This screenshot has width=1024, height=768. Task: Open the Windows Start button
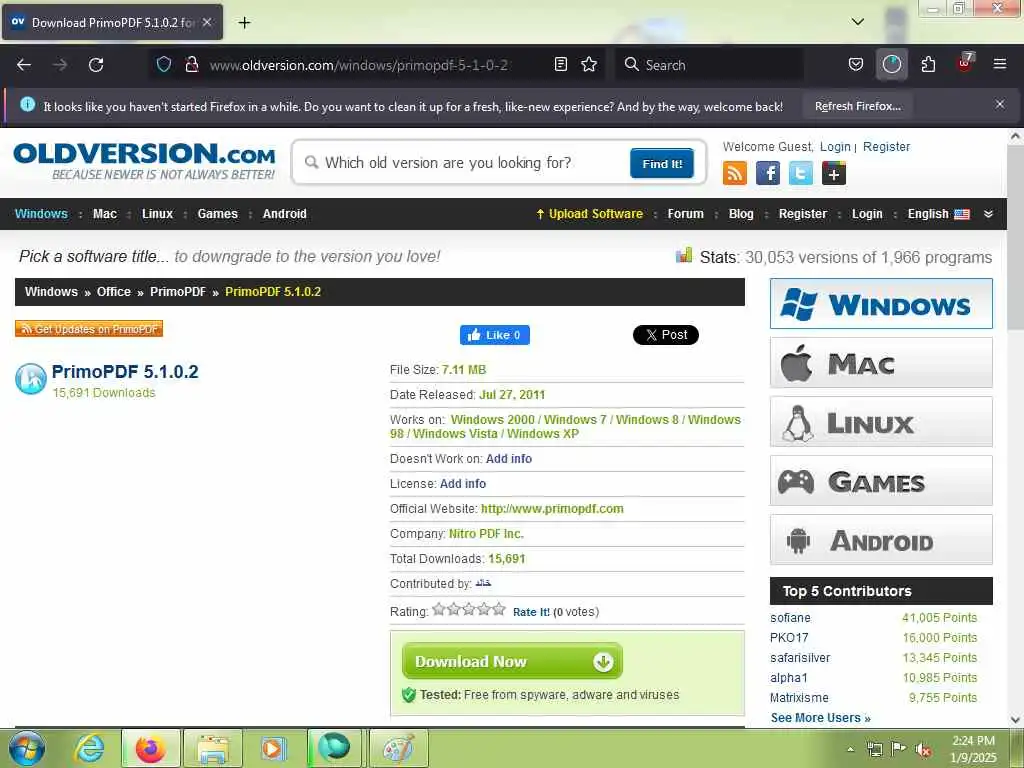(26, 748)
